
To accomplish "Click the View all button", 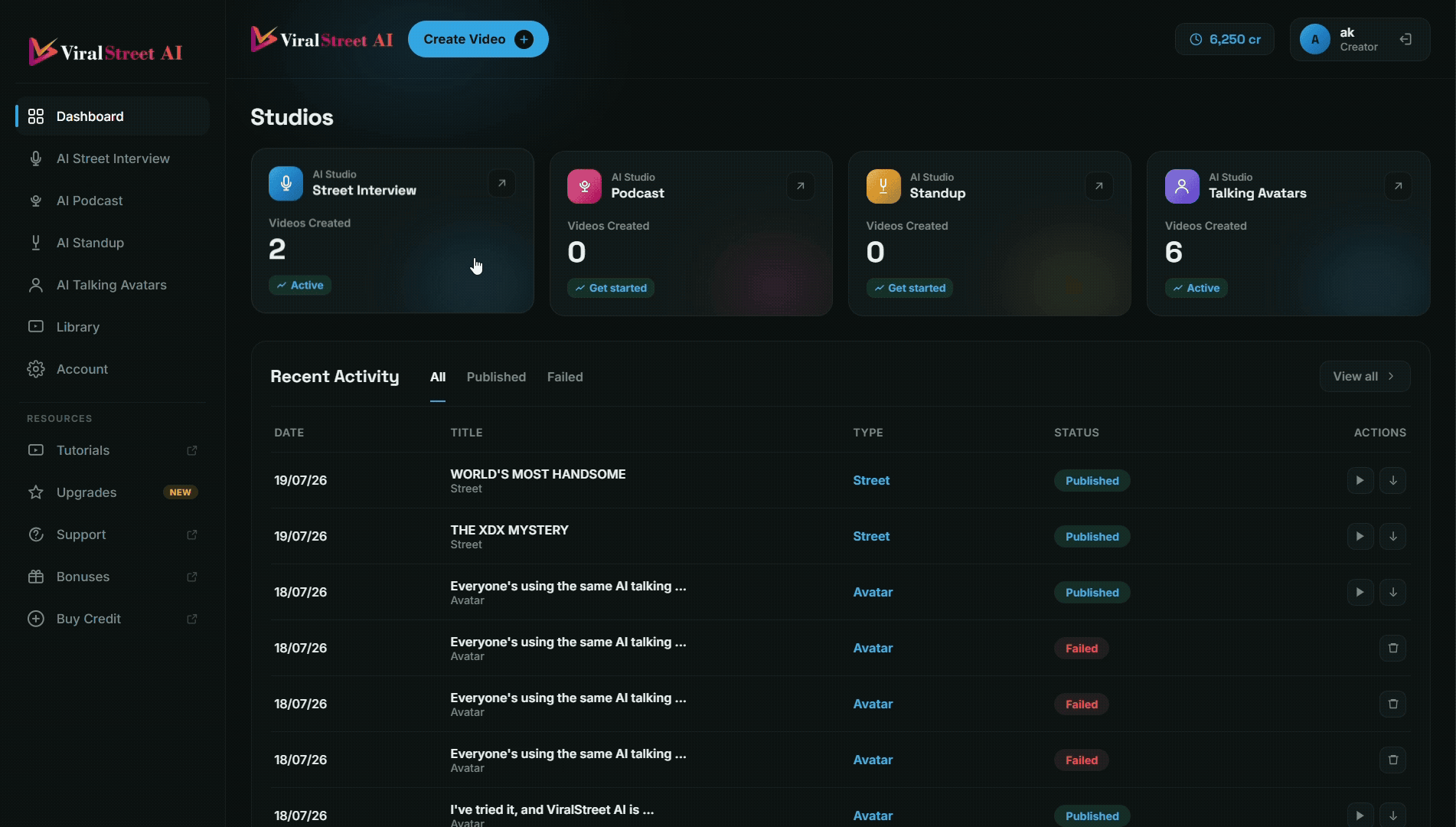I will click(x=1365, y=376).
